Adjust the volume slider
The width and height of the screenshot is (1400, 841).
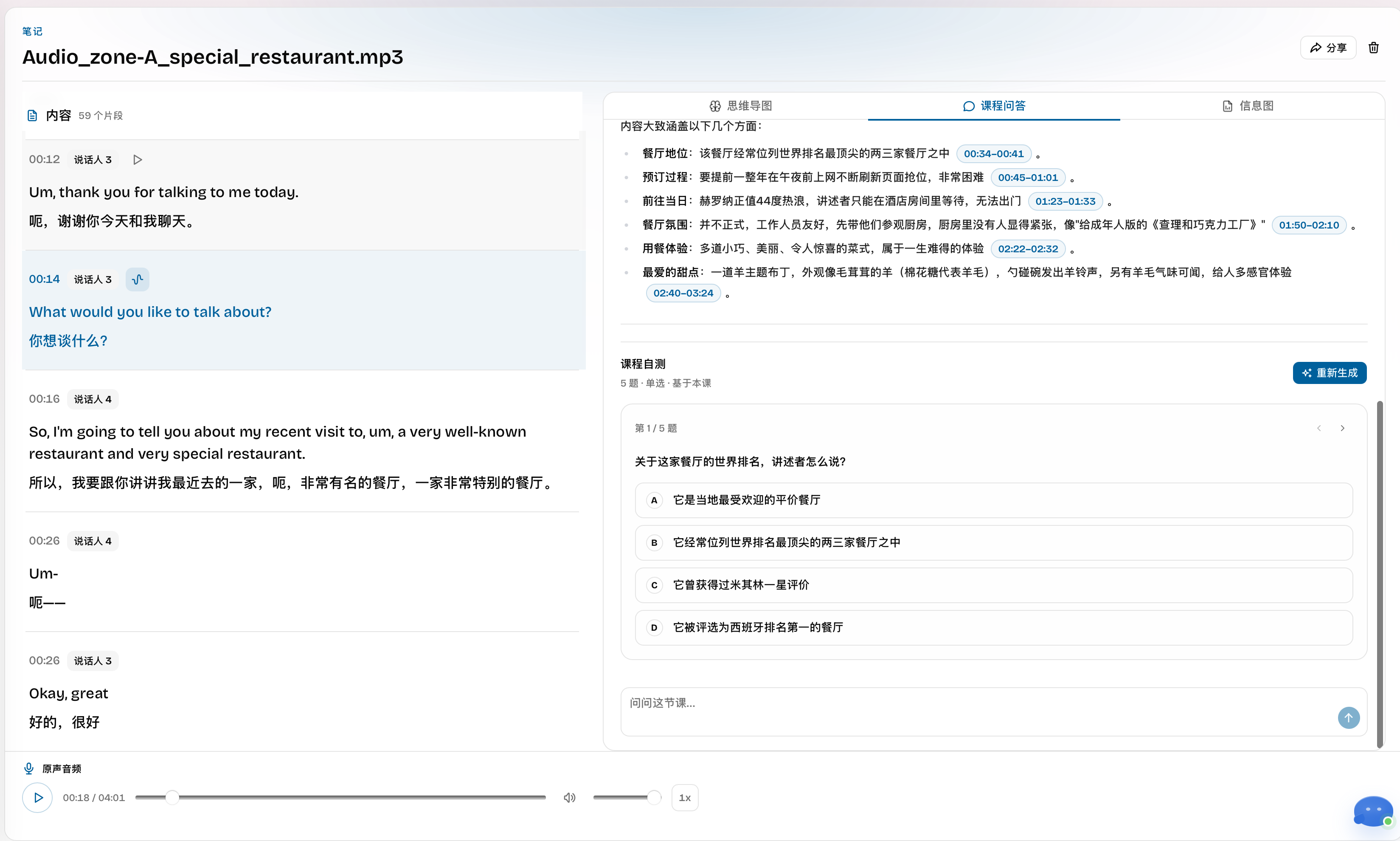[627, 798]
